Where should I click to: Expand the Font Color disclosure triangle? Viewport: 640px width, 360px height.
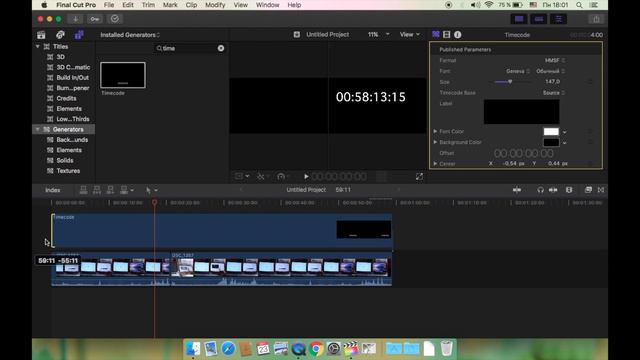(x=435, y=131)
